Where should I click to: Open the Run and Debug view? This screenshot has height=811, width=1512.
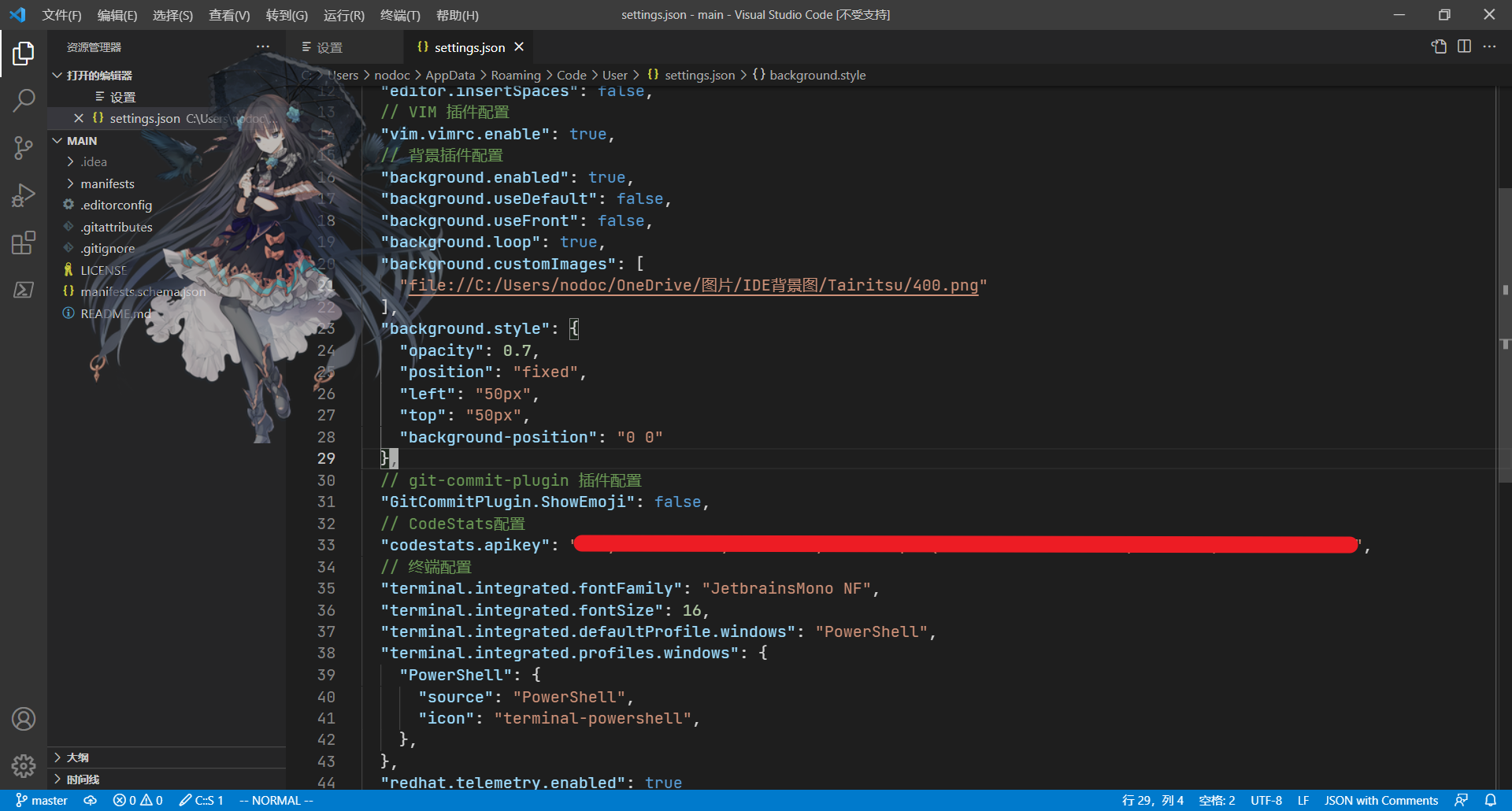pos(23,194)
